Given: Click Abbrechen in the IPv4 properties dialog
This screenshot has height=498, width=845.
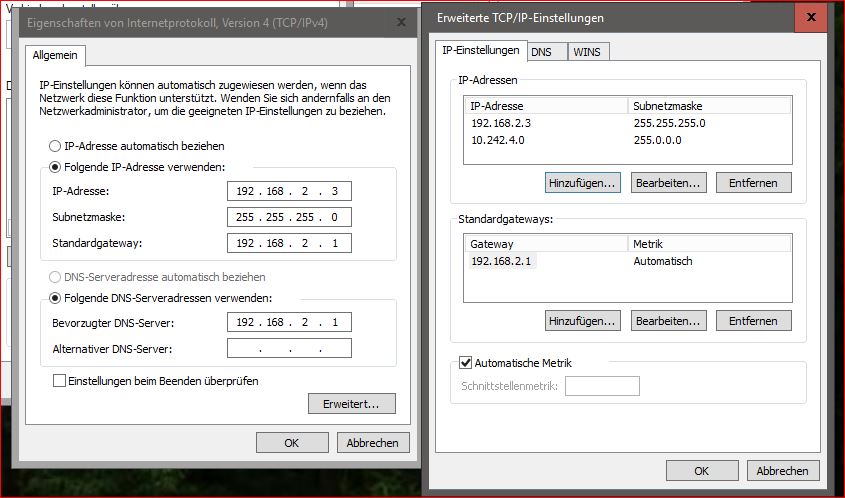Looking at the screenshot, I should [x=372, y=442].
